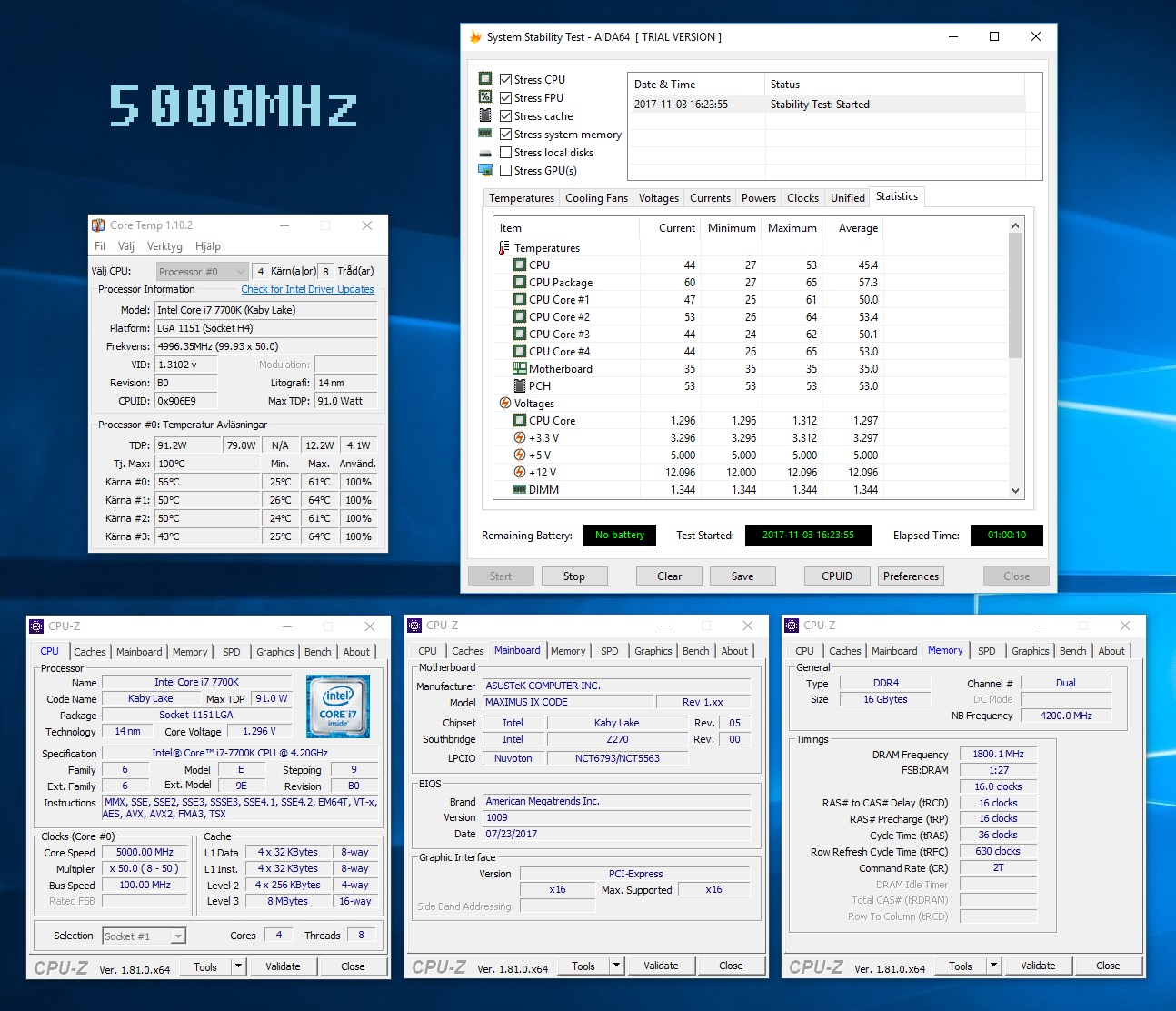Viewport: 1176px width, 1011px height.
Task: Click the Stress CPU chip icon
Action: (485, 79)
